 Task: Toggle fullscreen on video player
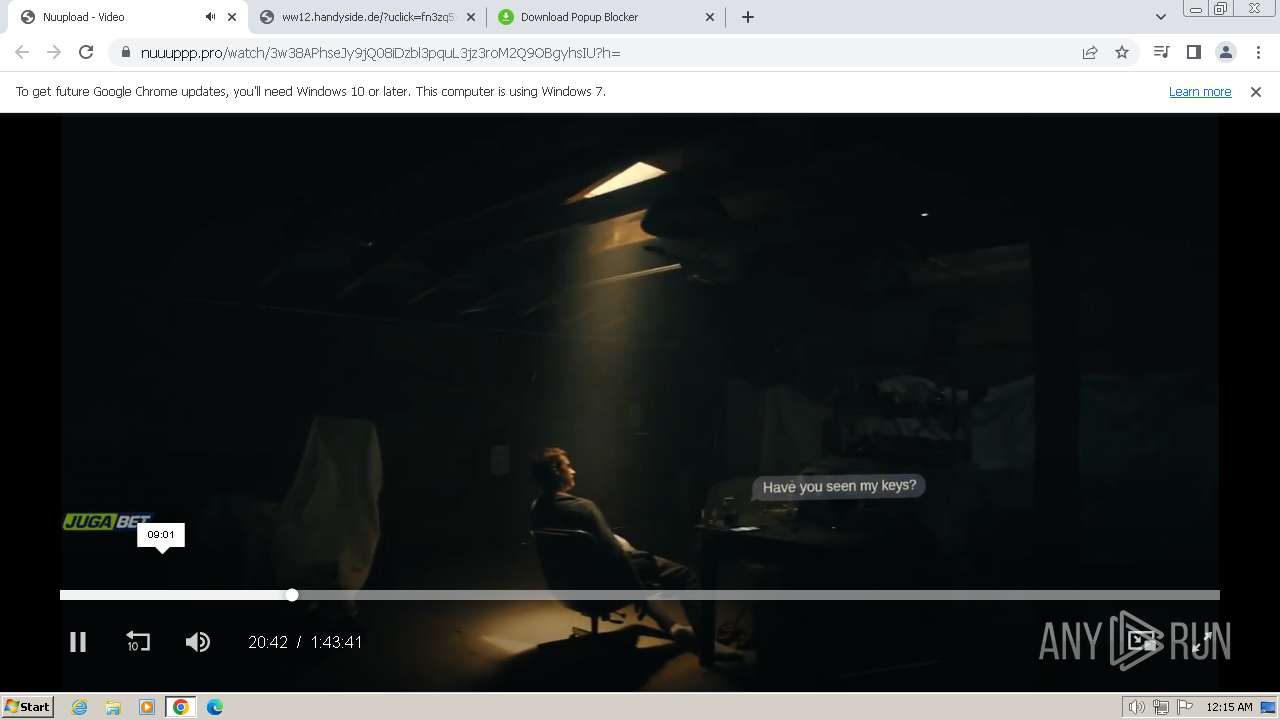(x=1203, y=642)
